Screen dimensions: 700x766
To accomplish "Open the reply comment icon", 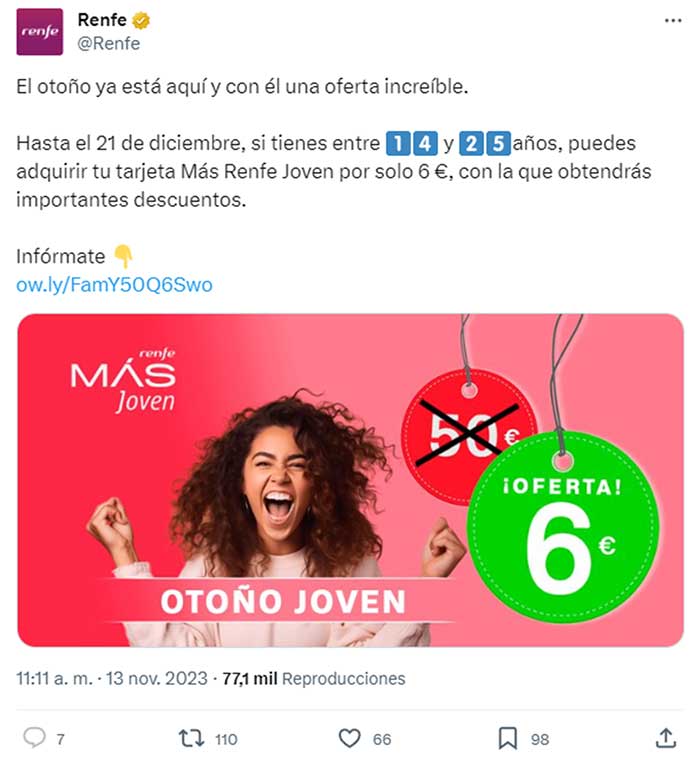I will pos(34,738).
